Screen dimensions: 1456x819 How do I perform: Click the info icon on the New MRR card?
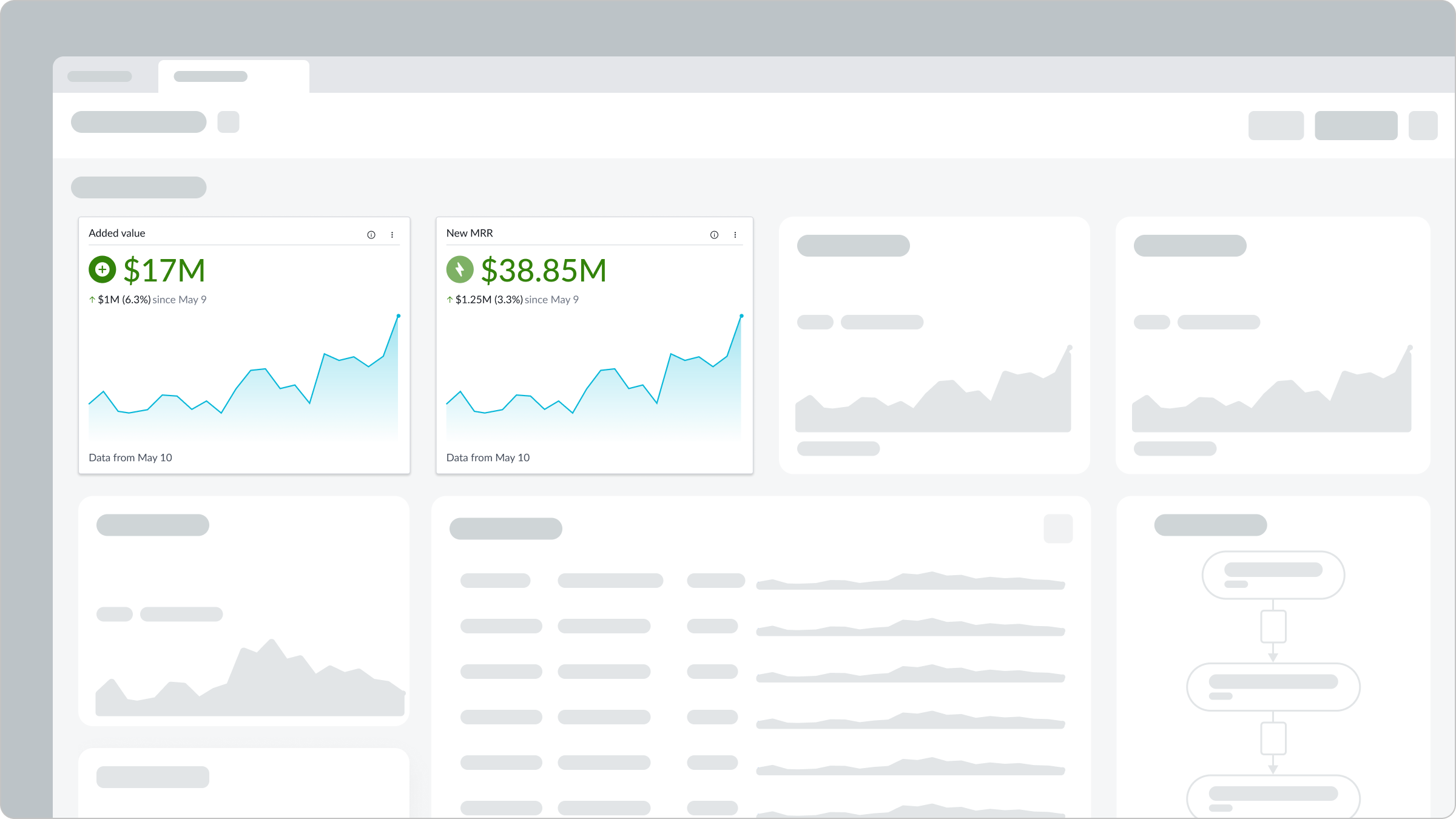pos(714,234)
